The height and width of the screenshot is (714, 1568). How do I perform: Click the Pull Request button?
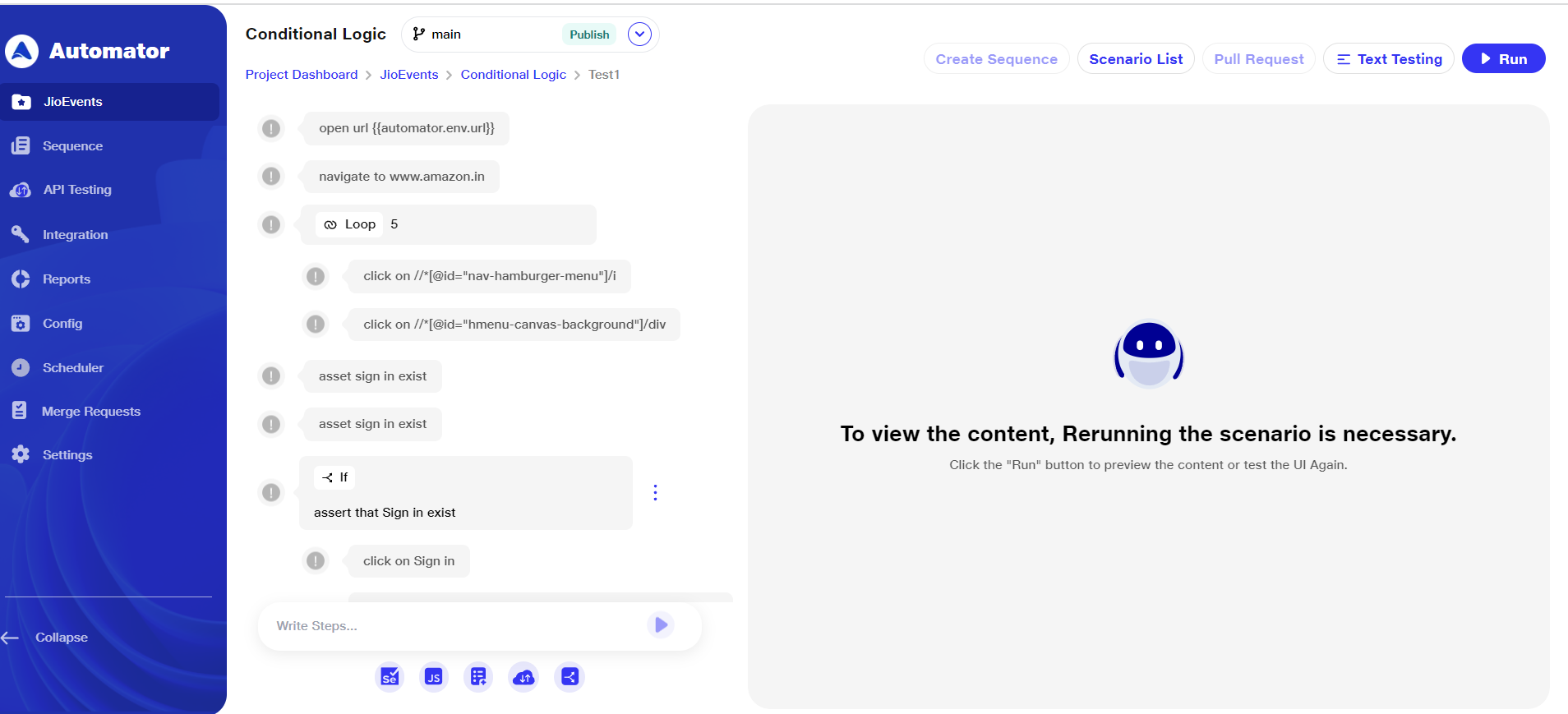pyautogui.click(x=1259, y=59)
